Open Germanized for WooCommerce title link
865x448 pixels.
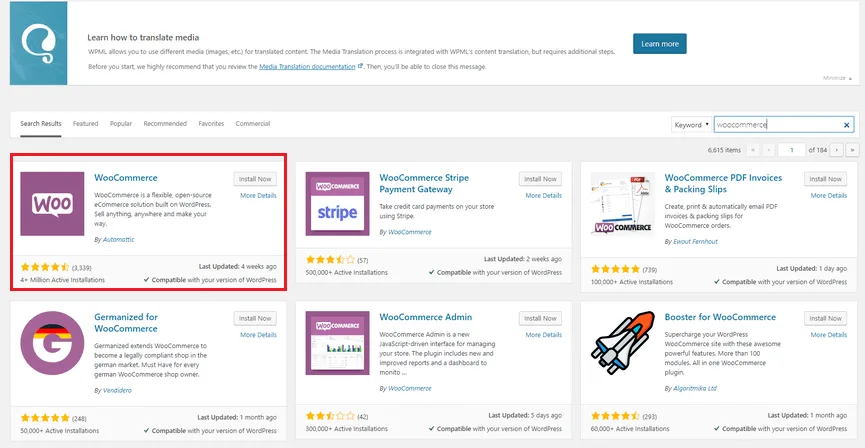tap(126, 323)
